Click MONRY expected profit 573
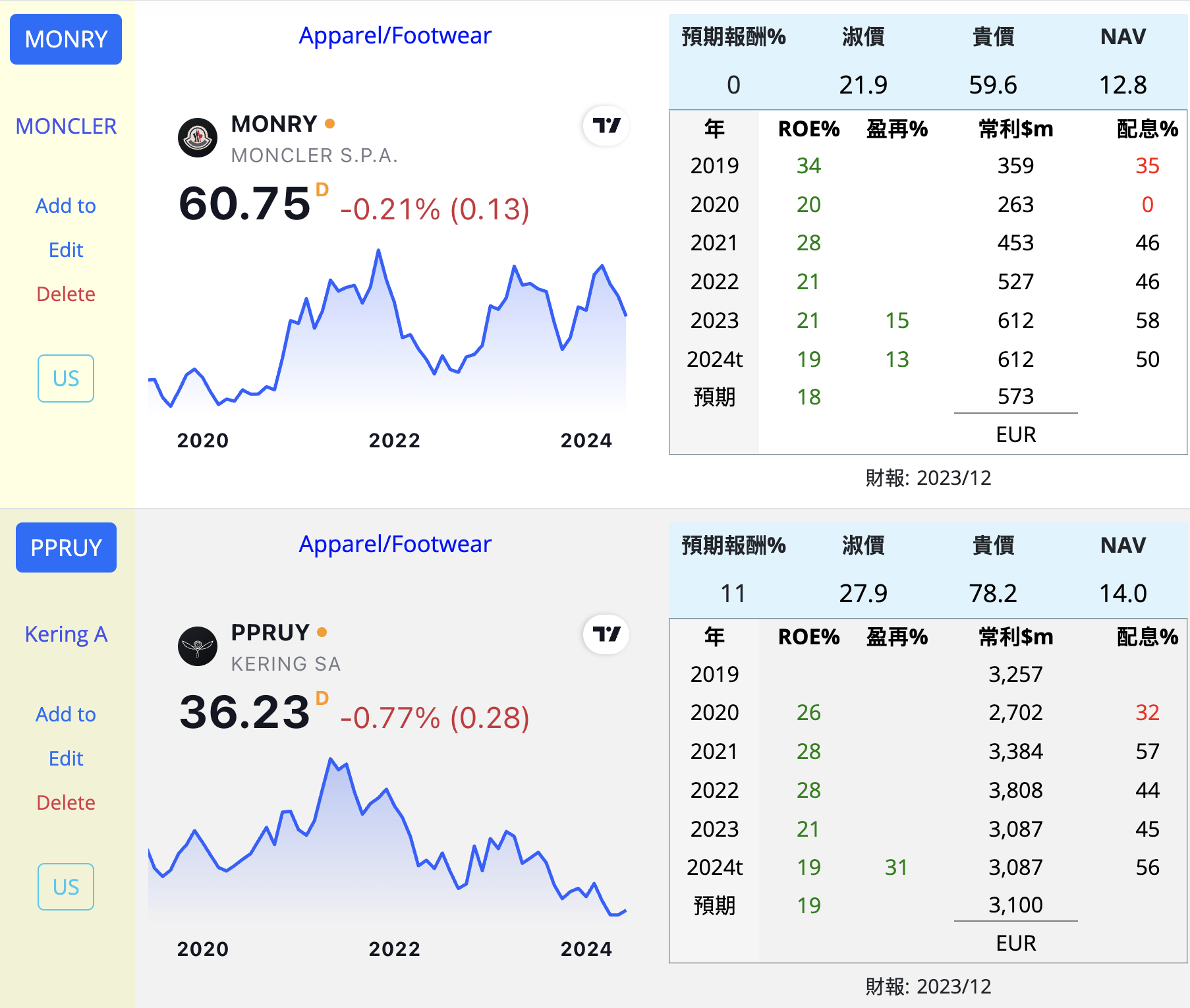The height and width of the screenshot is (1008, 1190). pos(1015,397)
